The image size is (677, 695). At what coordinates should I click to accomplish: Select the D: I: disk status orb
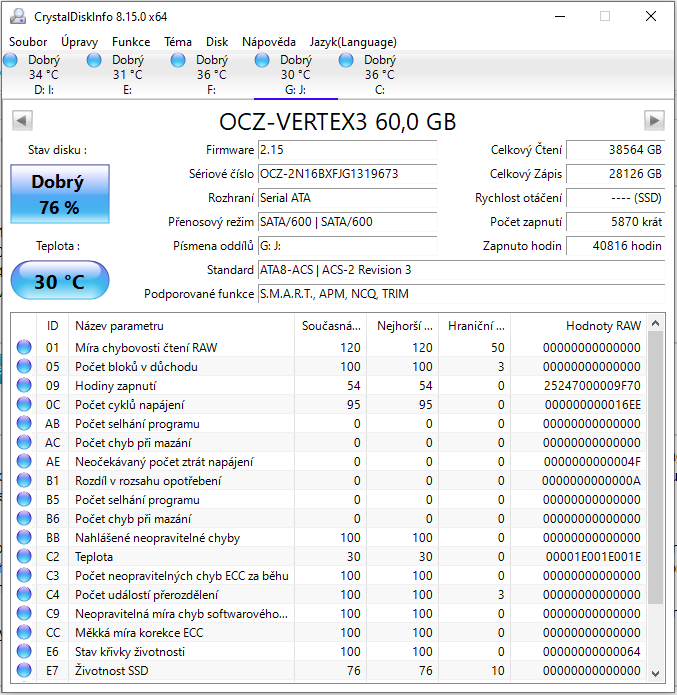[x=11, y=61]
